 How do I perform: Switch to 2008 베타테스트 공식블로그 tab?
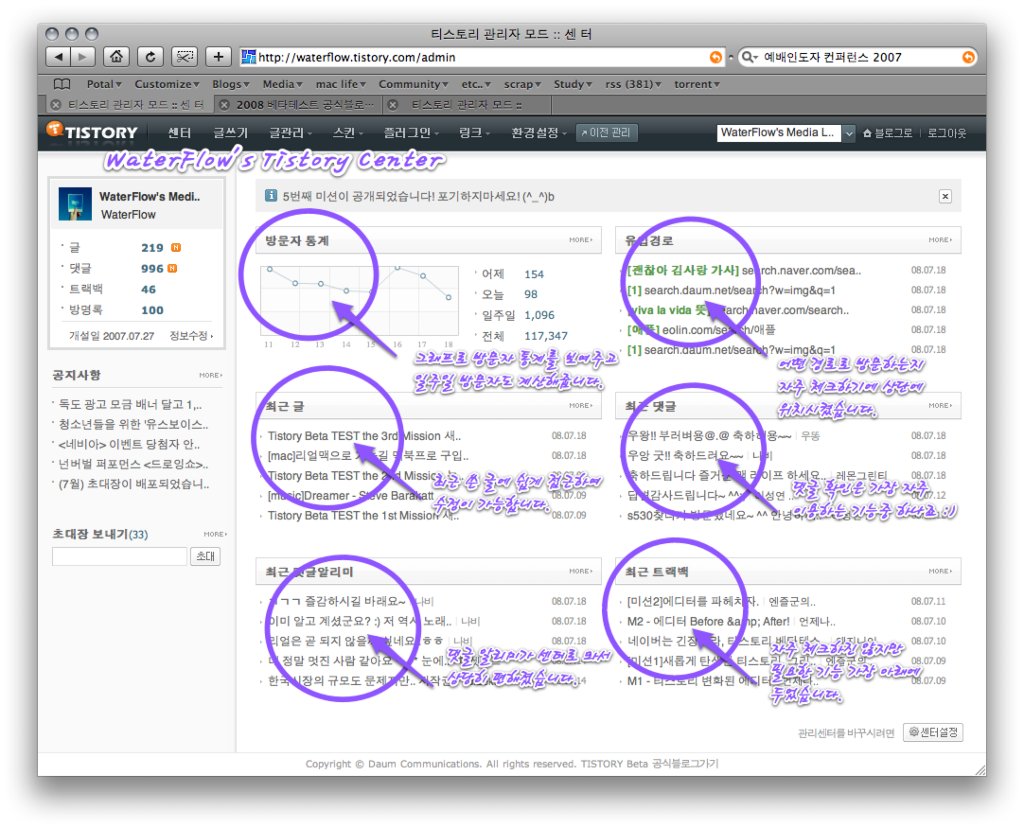click(x=305, y=104)
